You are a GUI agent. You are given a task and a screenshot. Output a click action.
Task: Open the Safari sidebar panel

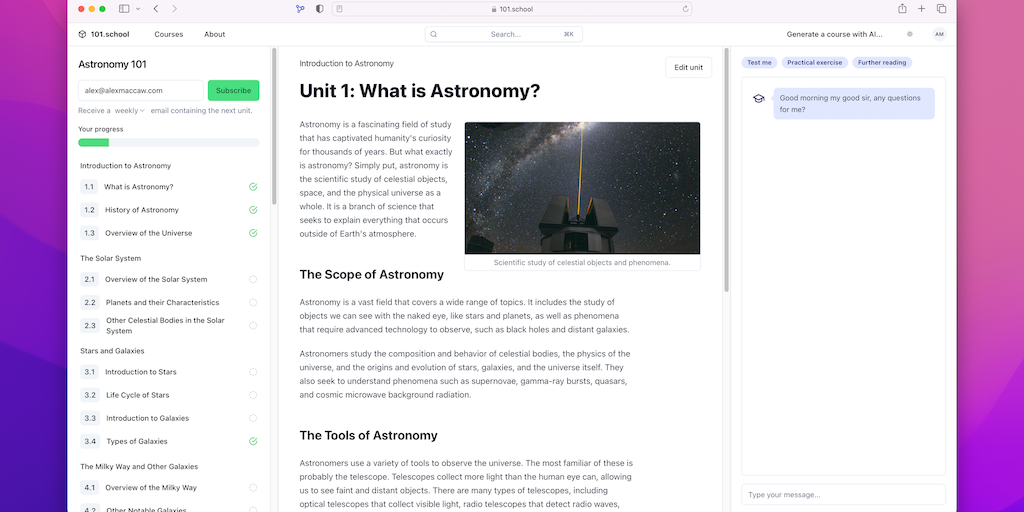[124, 9]
